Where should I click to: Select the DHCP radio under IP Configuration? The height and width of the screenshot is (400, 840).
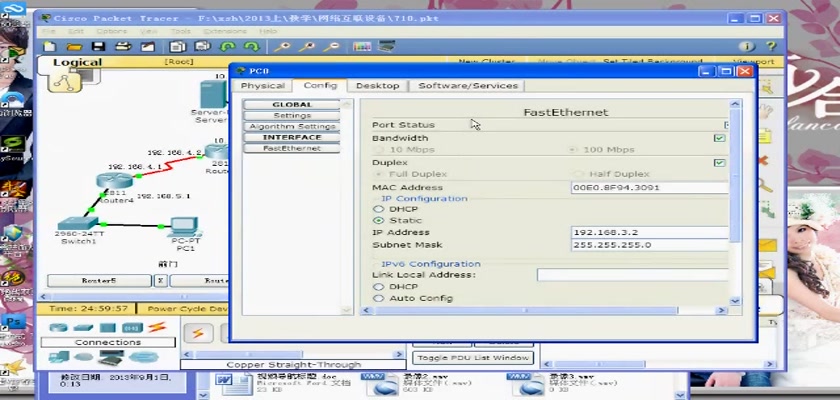point(378,209)
